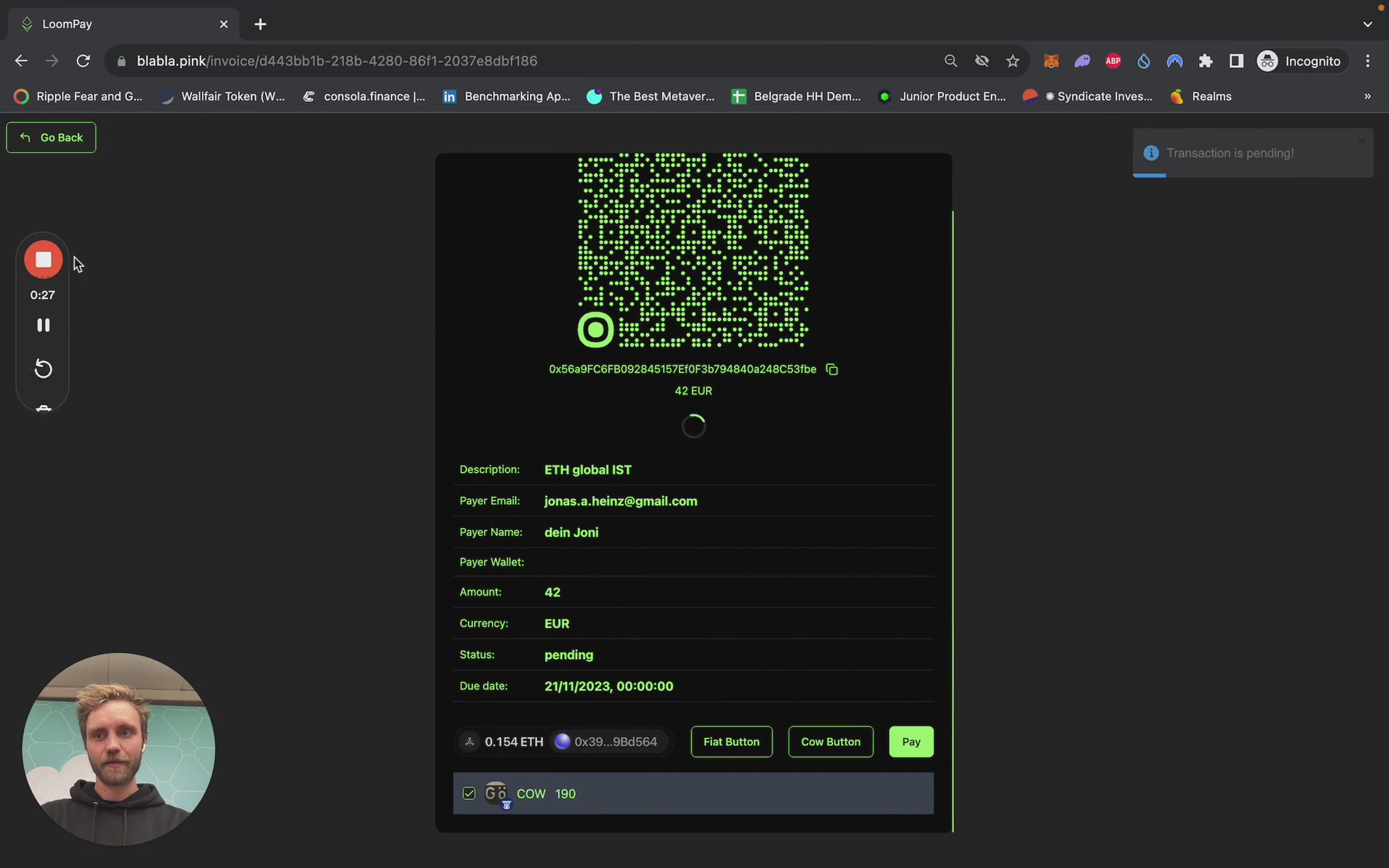Stop the screen recording
This screenshot has width=1389, height=868.
click(x=43, y=260)
